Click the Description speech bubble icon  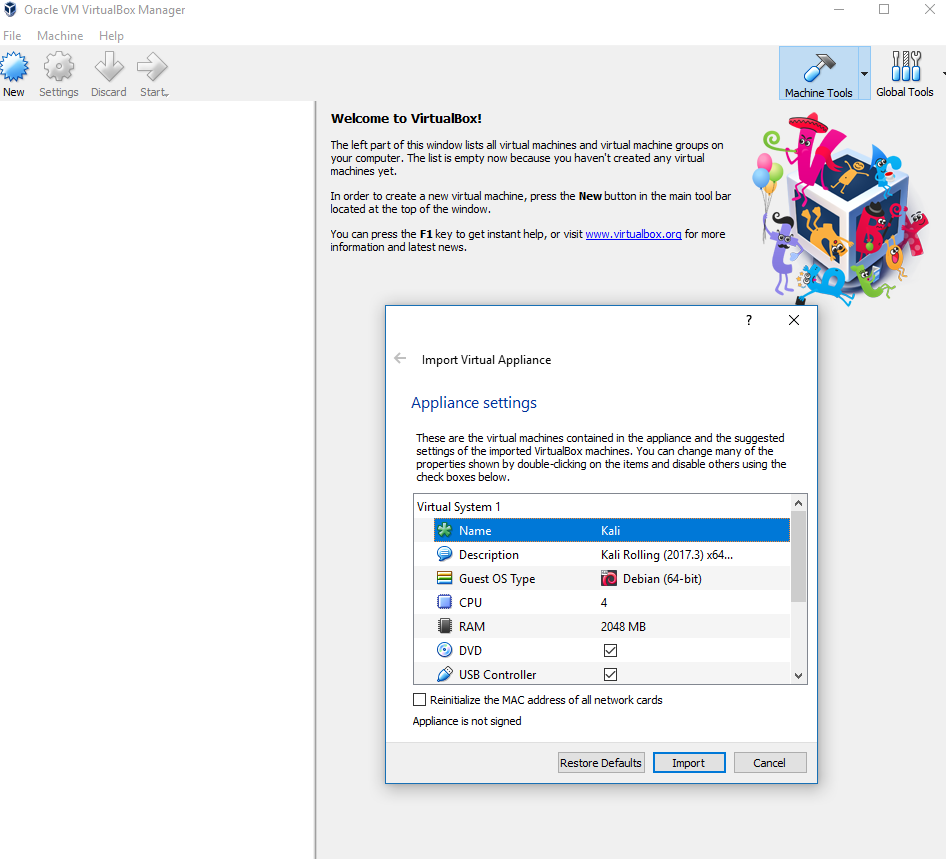click(x=445, y=554)
